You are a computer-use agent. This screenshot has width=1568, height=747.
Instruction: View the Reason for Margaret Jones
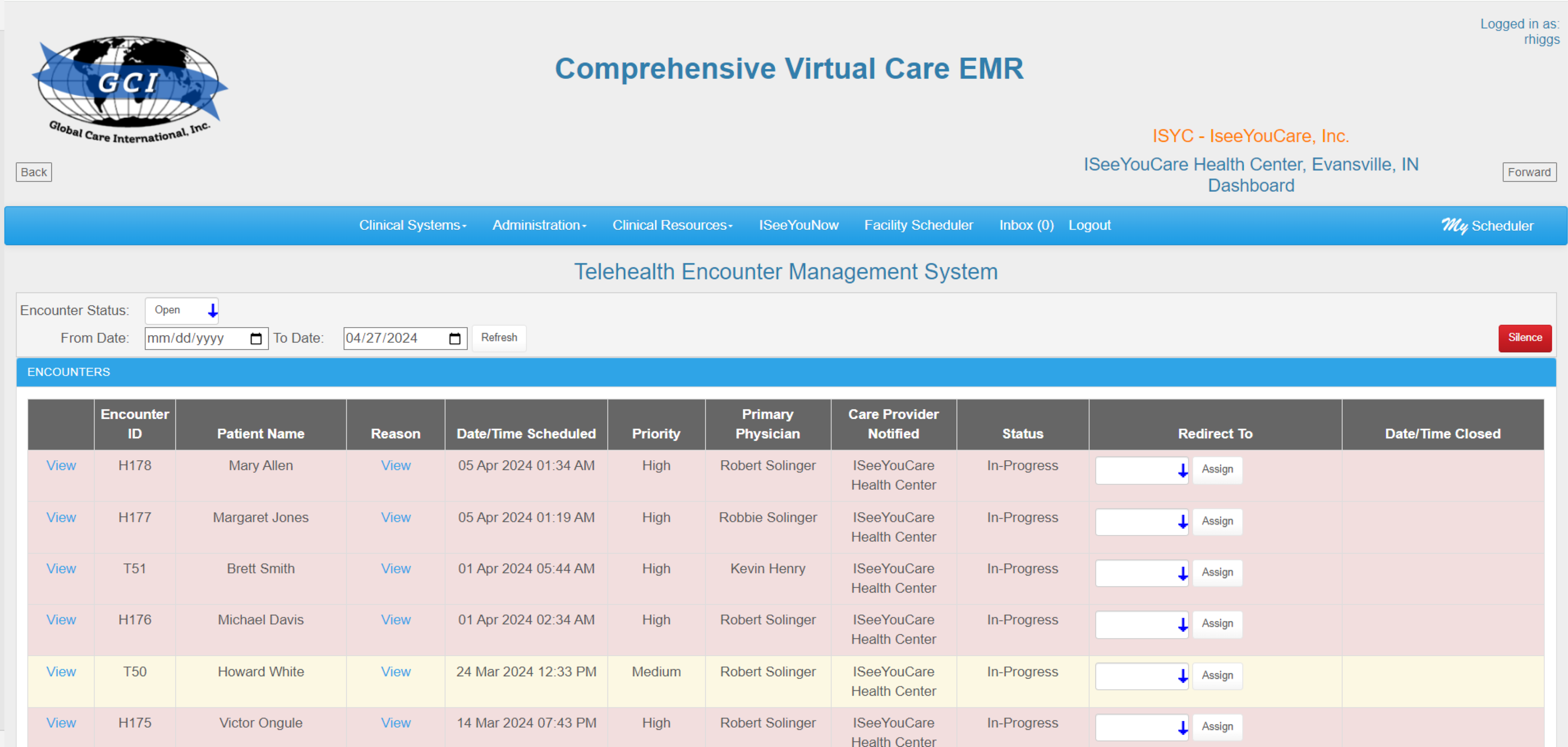click(396, 517)
